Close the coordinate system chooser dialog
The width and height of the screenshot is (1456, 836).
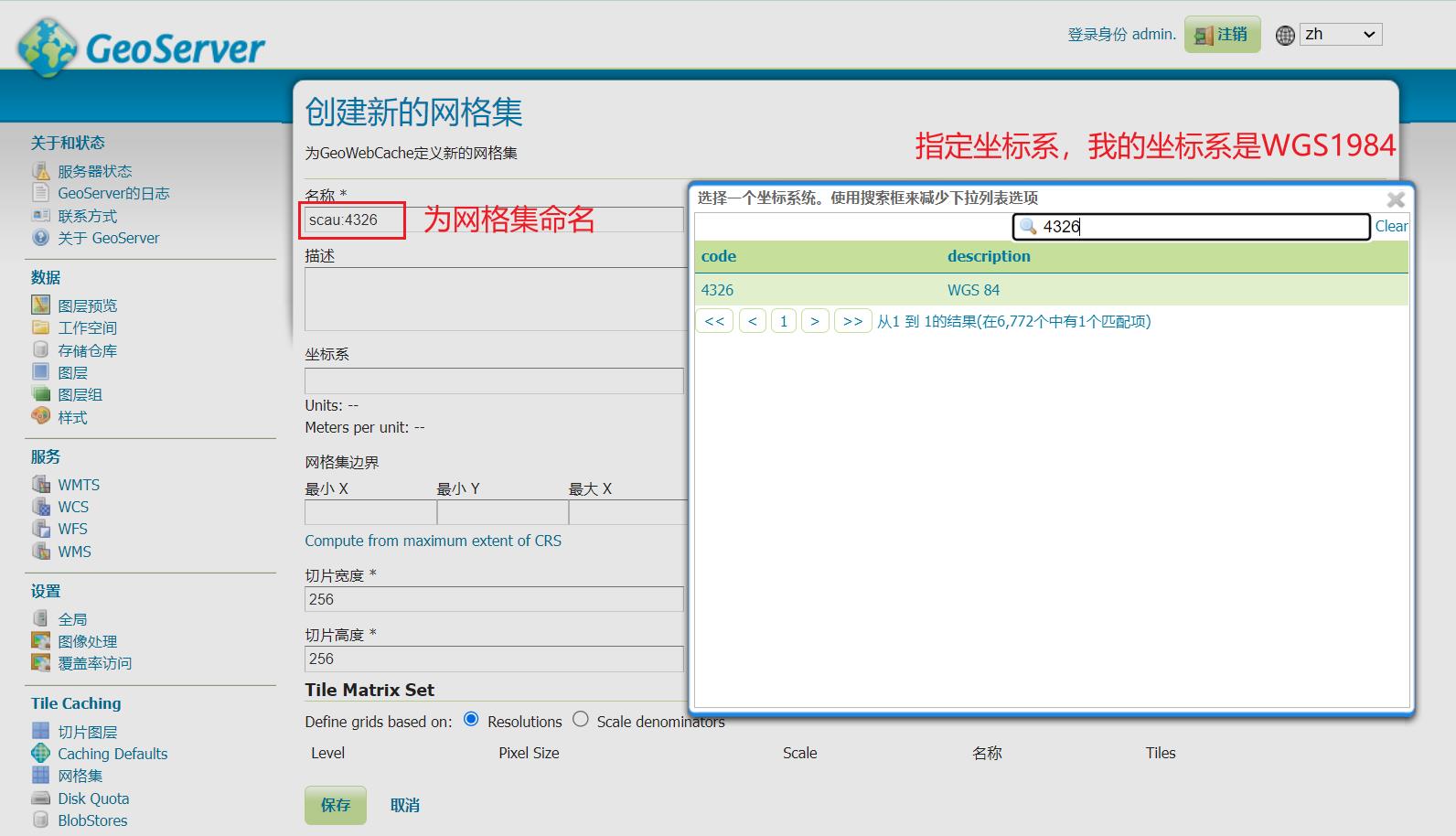tap(1396, 199)
